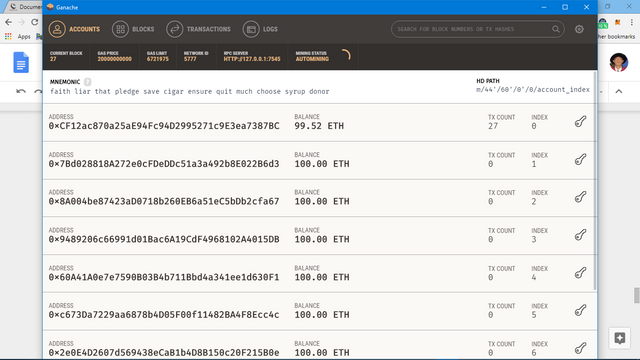The width and height of the screenshot is (640, 360).
Task: Minimize the Ganache window
Action: click(544, 7)
